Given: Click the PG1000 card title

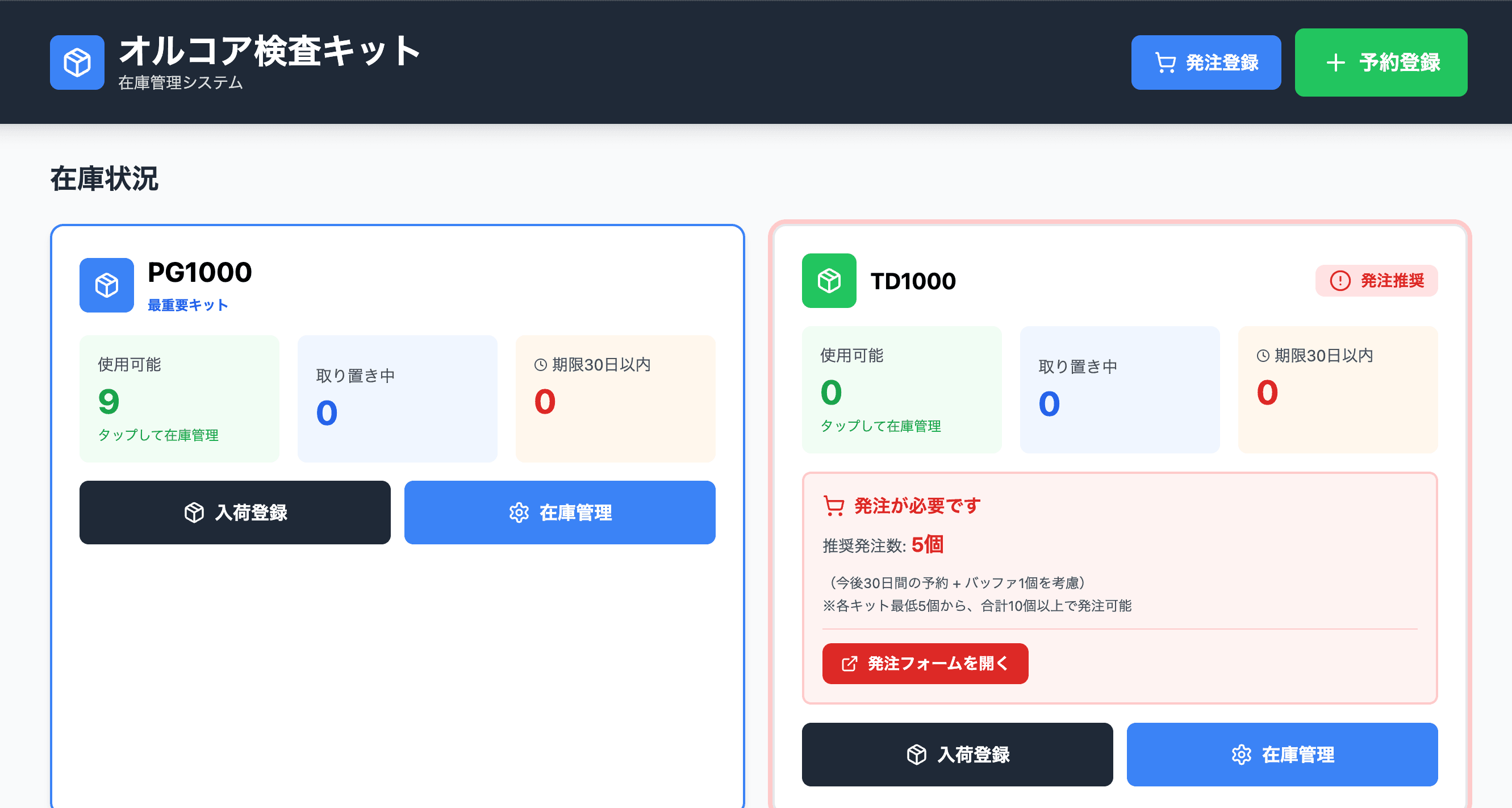Looking at the screenshot, I should (199, 273).
